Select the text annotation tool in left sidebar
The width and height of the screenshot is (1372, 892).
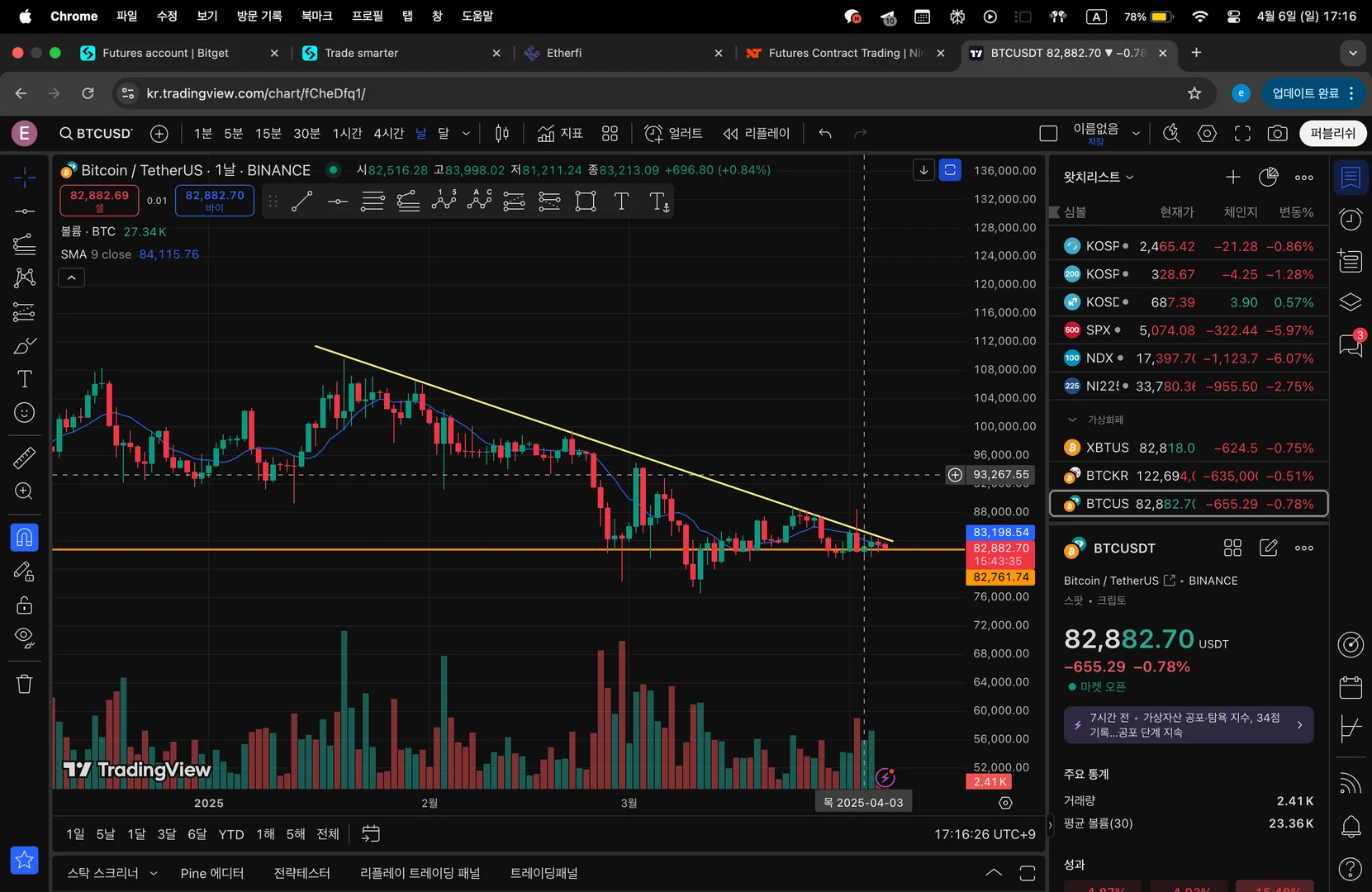(25, 379)
